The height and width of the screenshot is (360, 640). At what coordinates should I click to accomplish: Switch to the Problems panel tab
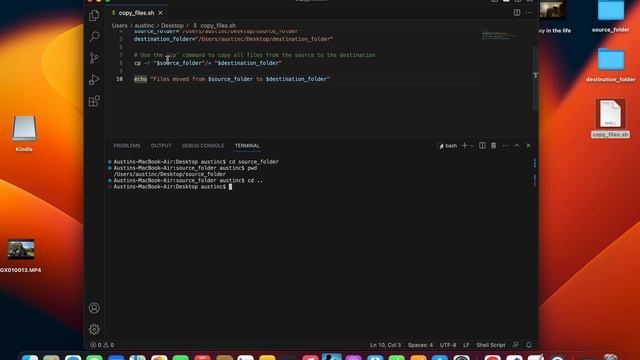pos(127,146)
